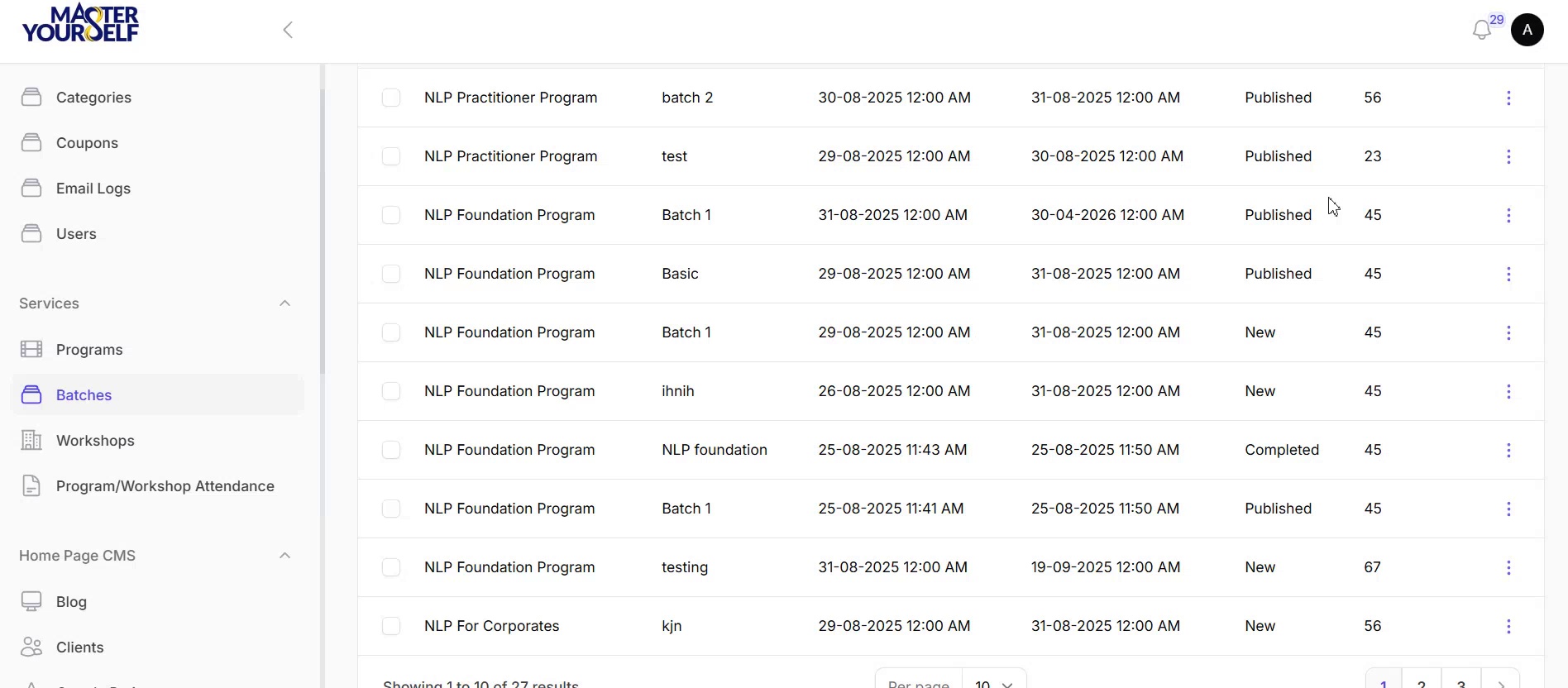
Task: Open actions menu for Batch 1 ending 30-04-2026
Action: (1508, 215)
